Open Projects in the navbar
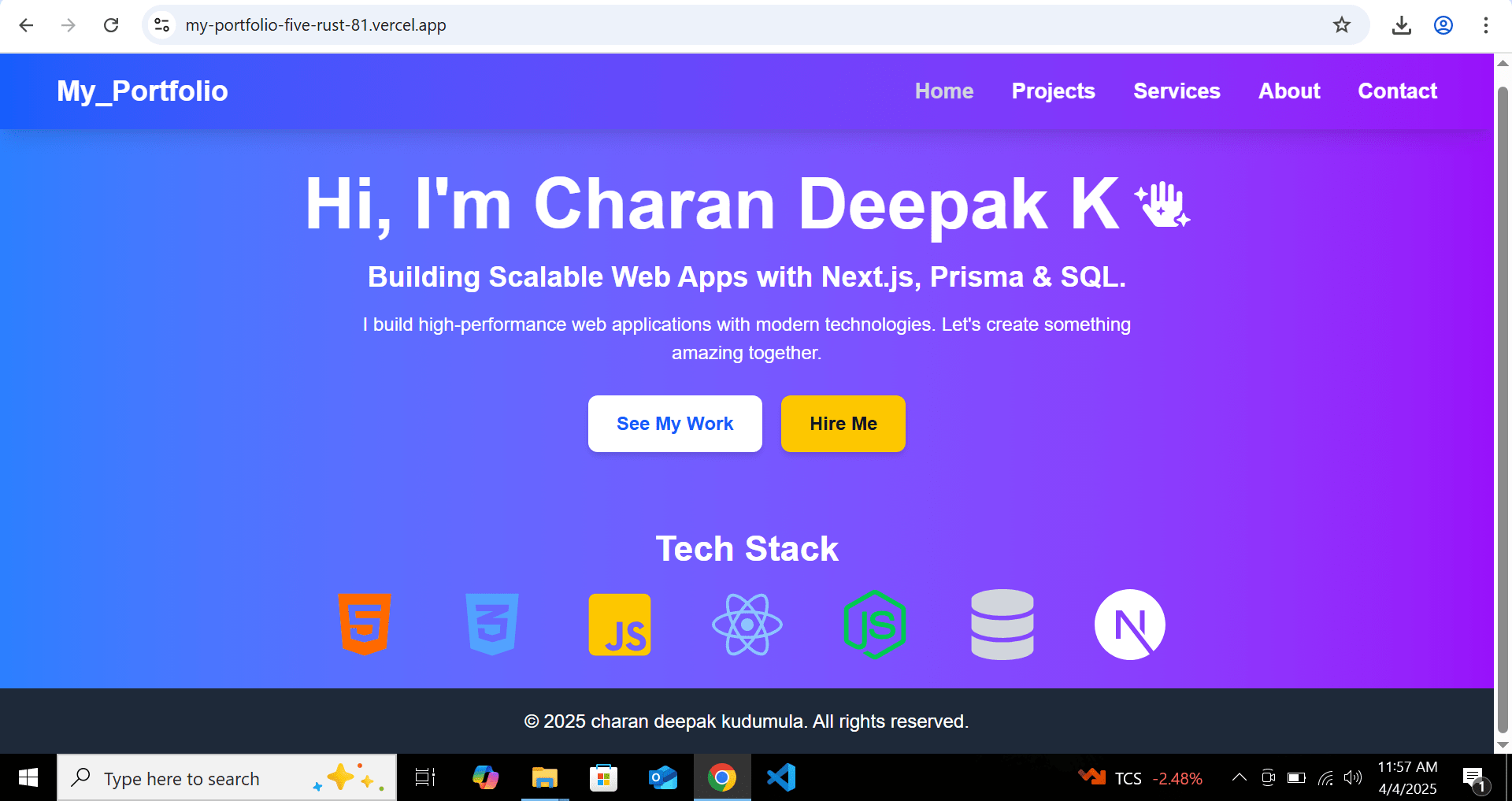The width and height of the screenshot is (1512, 801). [x=1054, y=91]
